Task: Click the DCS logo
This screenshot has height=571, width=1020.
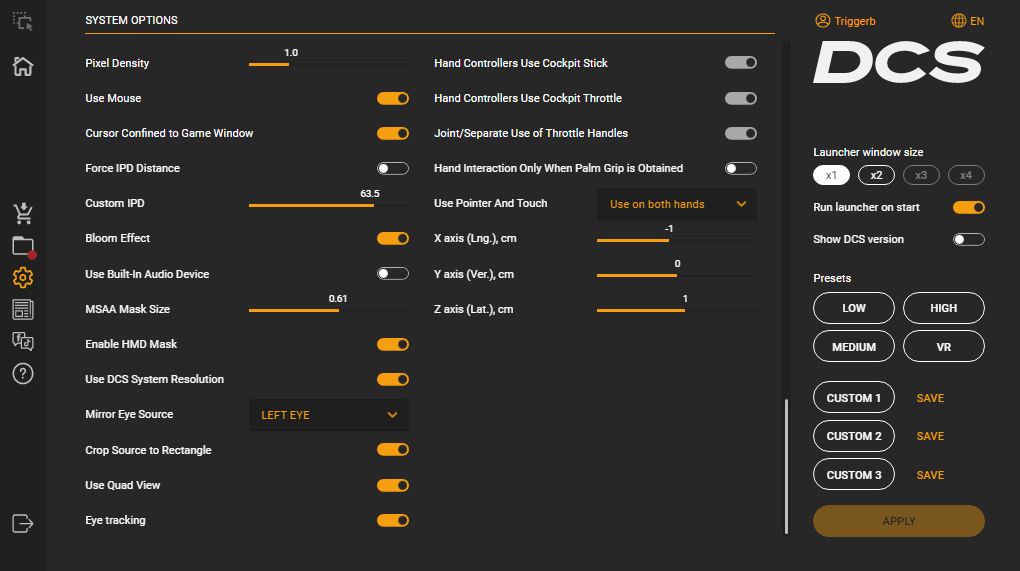Action: point(899,62)
